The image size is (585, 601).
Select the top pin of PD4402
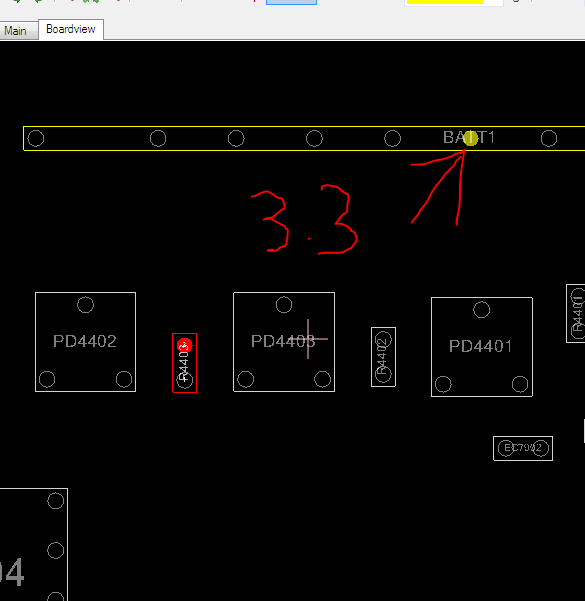point(85,305)
